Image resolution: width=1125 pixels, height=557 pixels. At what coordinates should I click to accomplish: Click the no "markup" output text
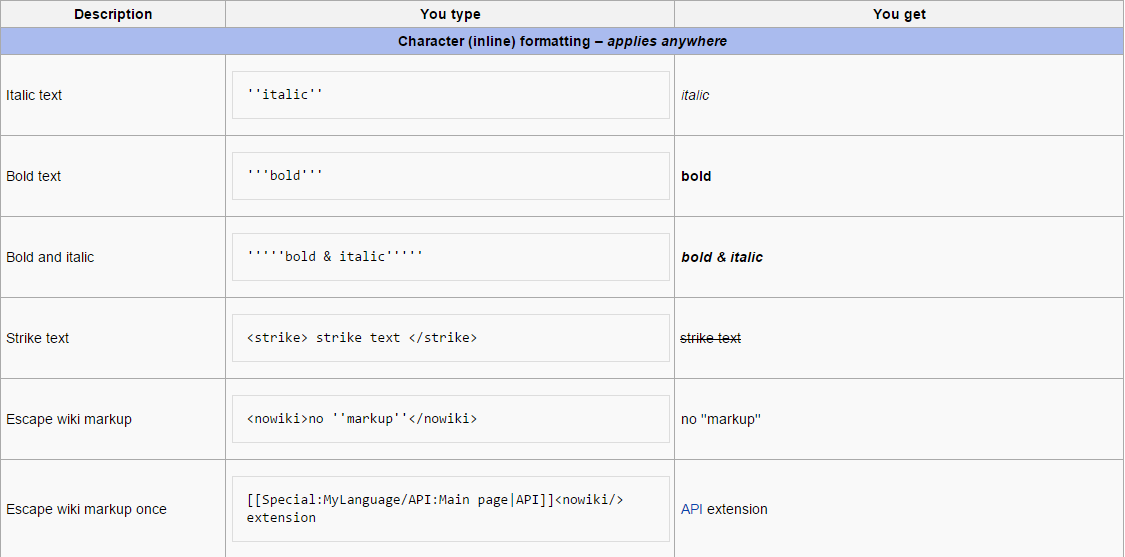[720, 419]
